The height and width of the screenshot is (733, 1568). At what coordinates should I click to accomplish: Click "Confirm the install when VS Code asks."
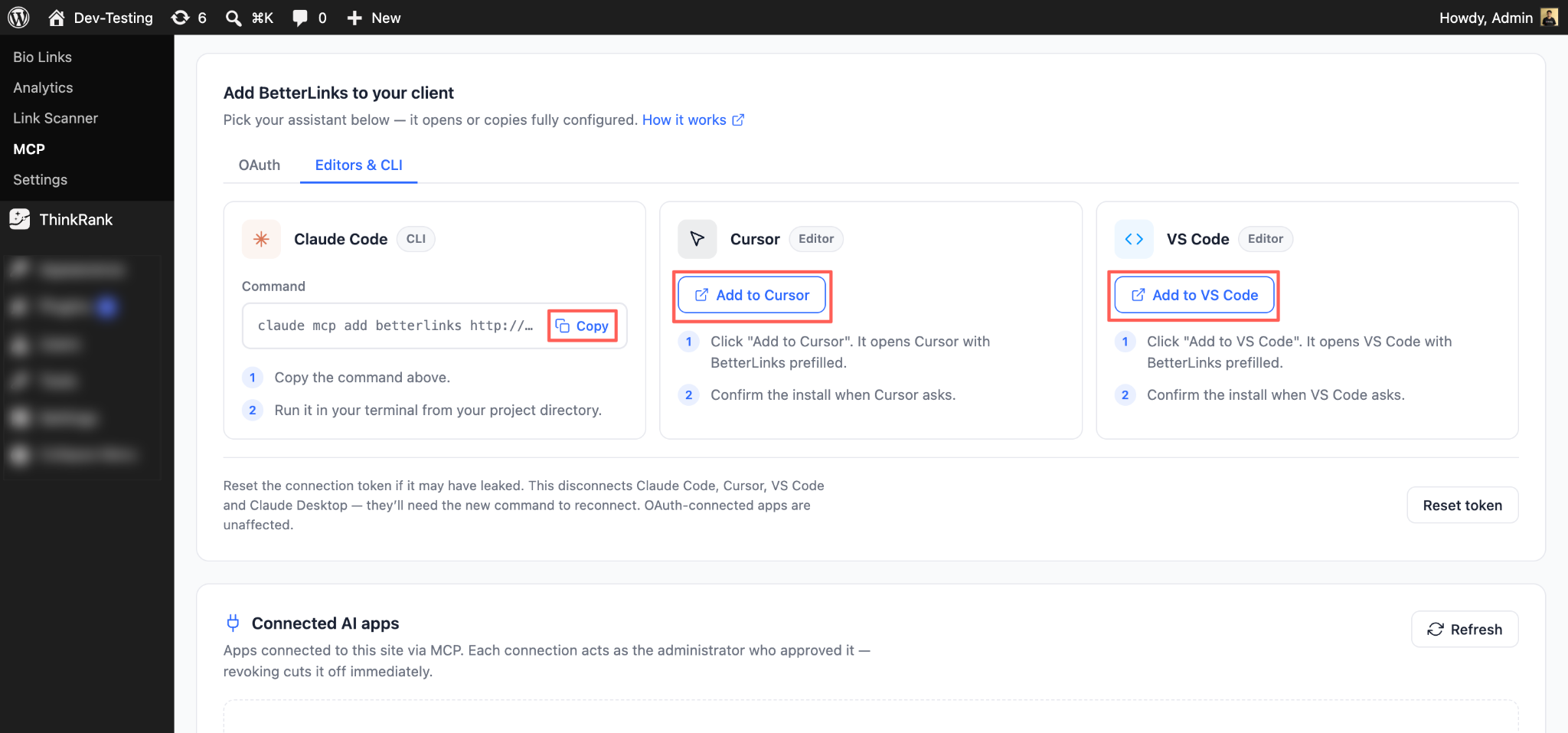[x=1276, y=395]
